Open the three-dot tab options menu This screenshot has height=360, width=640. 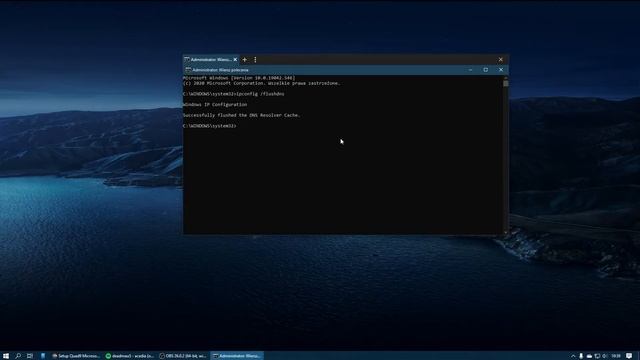point(255,60)
